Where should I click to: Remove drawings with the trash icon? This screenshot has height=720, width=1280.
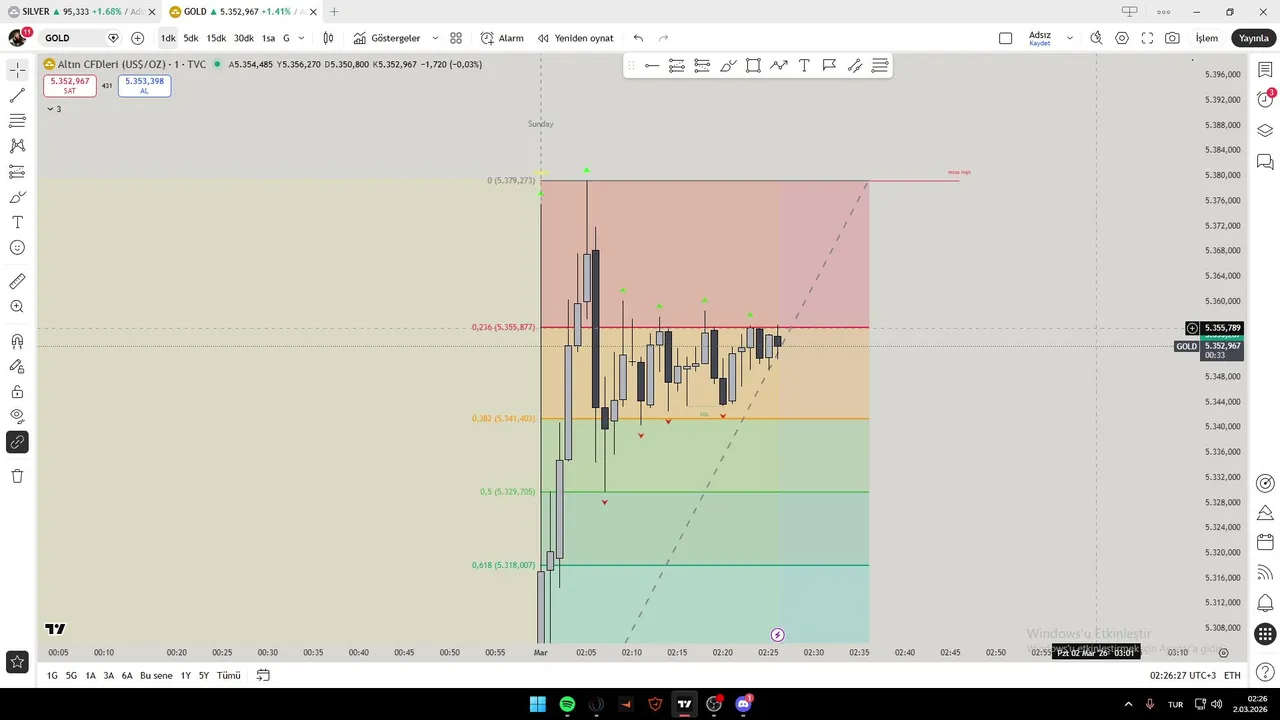tap(17, 476)
